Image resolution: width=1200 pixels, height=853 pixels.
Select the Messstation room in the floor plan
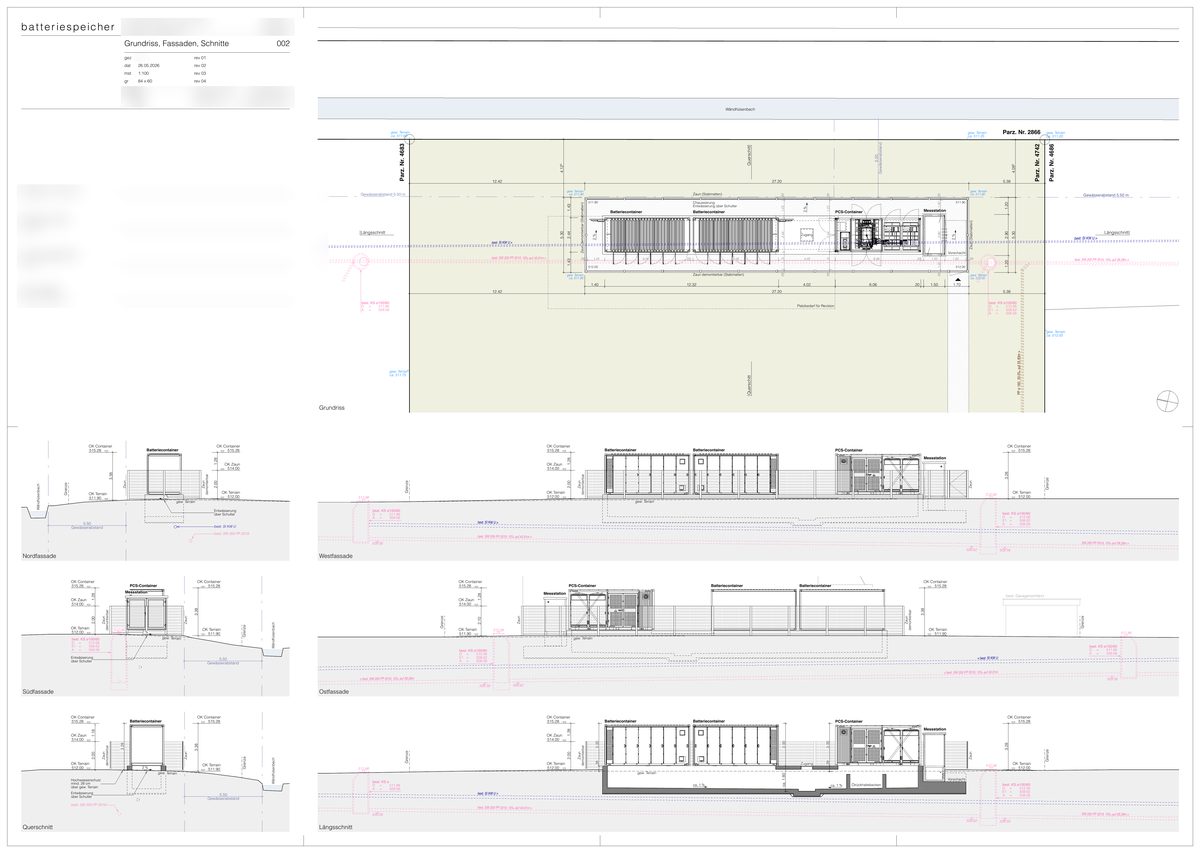935,235
